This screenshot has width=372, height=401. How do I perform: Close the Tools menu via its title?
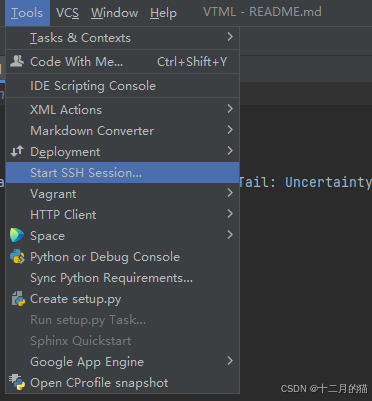click(27, 13)
